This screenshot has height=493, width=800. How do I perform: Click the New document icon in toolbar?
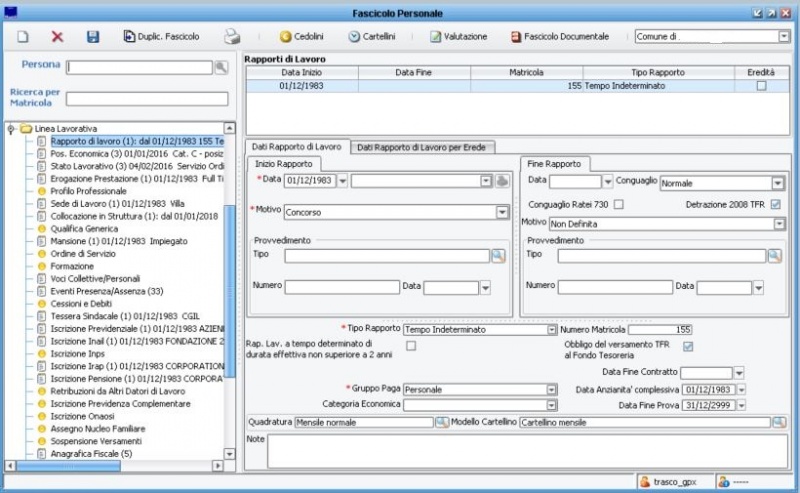click(22, 37)
